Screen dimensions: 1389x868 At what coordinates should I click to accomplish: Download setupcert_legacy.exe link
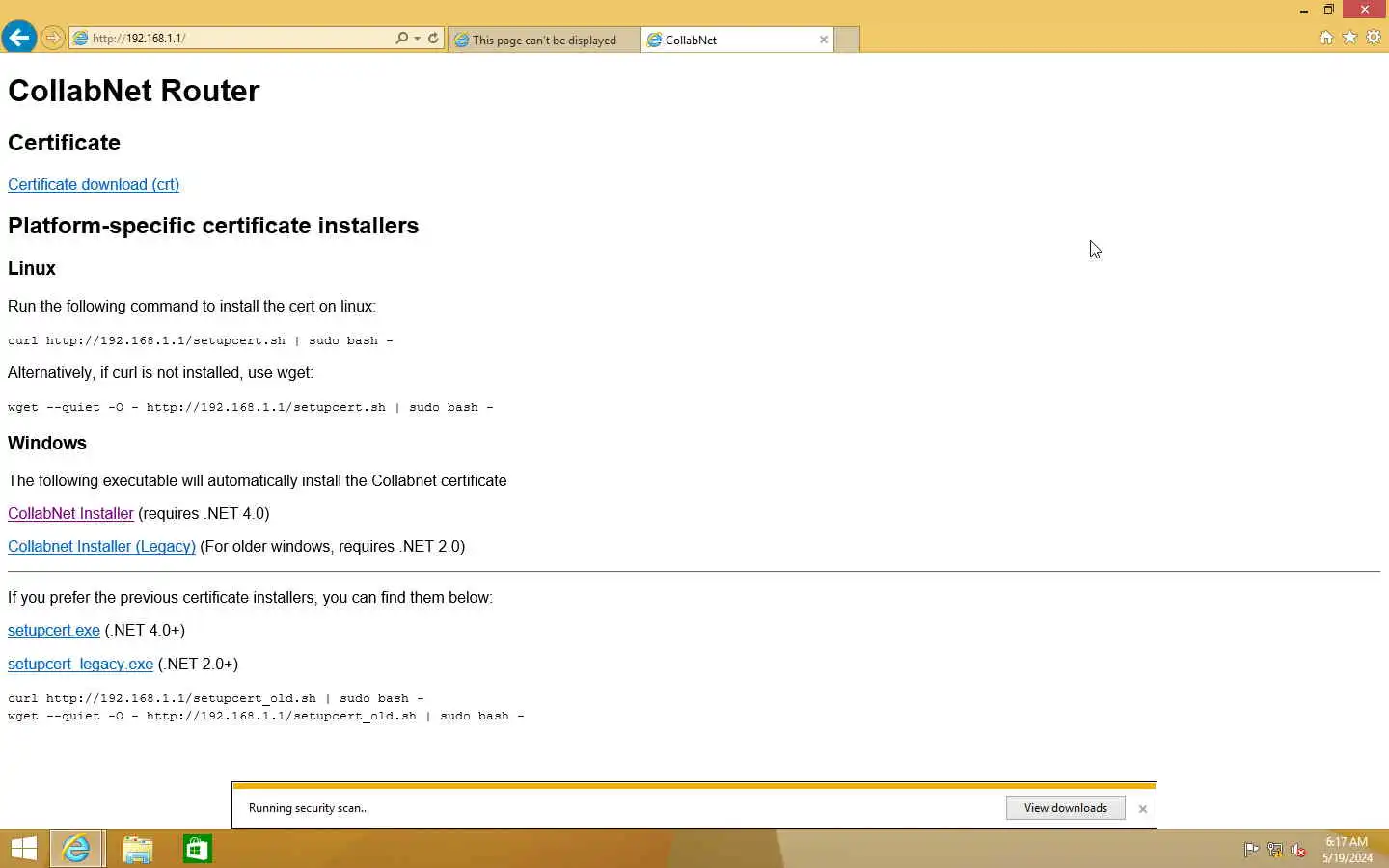(x=80, y=664)
